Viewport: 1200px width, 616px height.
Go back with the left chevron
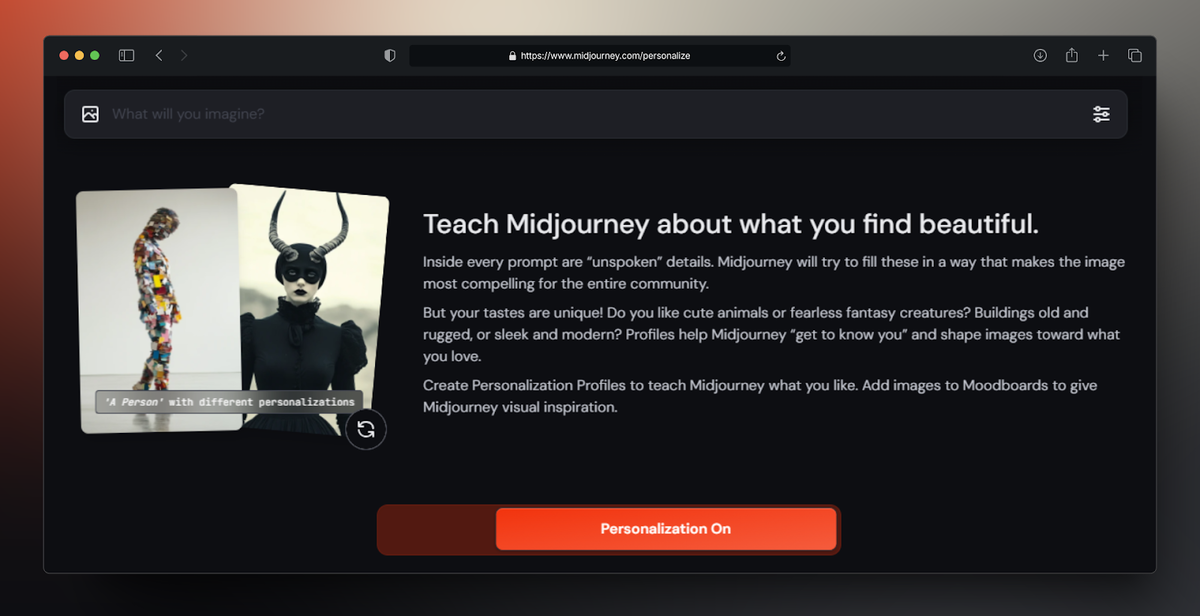pos(159,56)
